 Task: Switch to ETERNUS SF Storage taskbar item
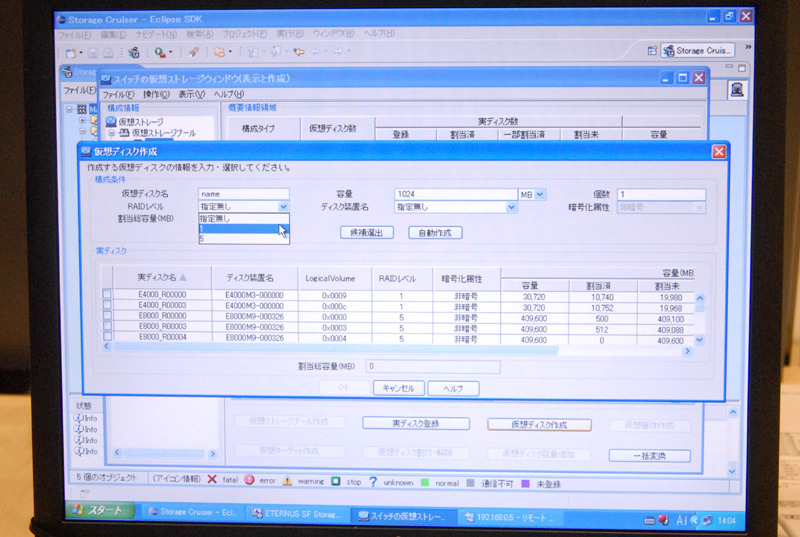296,514
